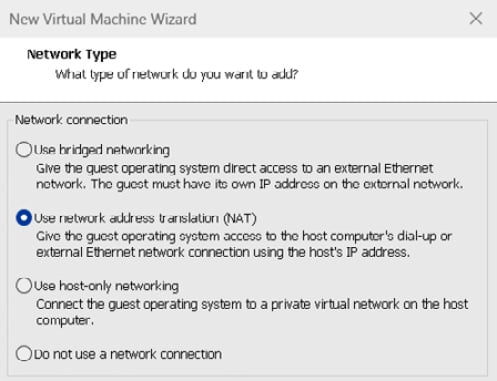497x381 pixels.
Task: Click the host-only description about private virtual network
Action: pyautogui.click(x=252, y=304)
